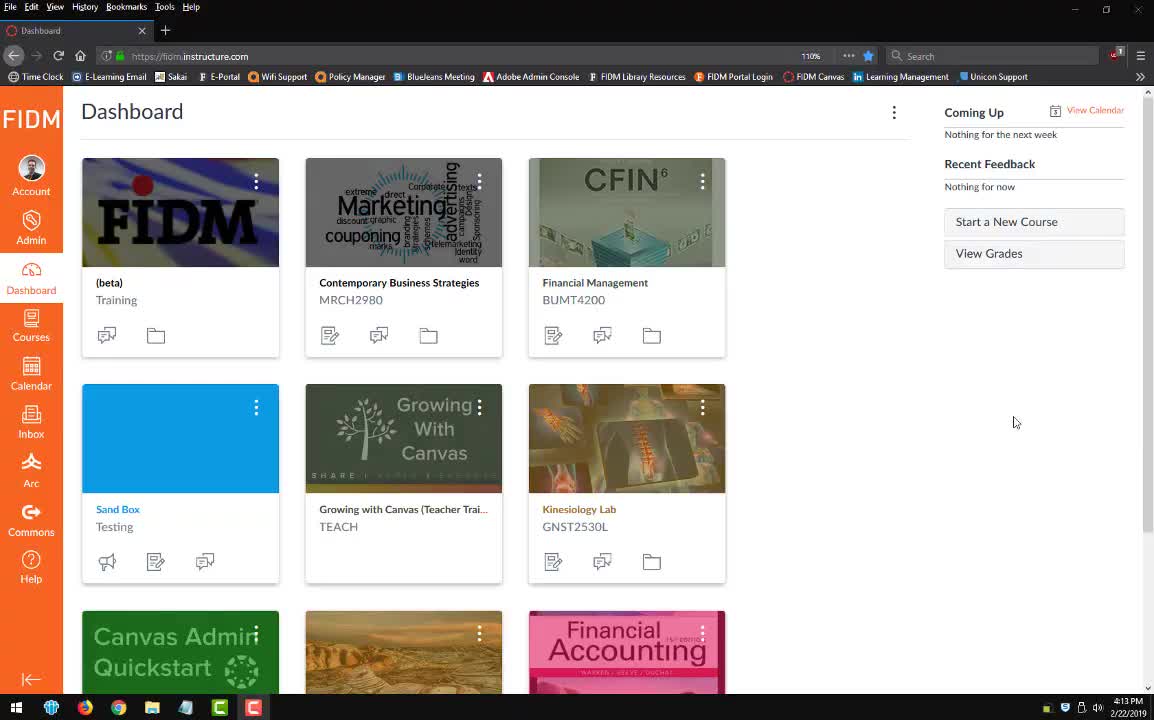Open the Tools menu in Firefox

(165, 7)
